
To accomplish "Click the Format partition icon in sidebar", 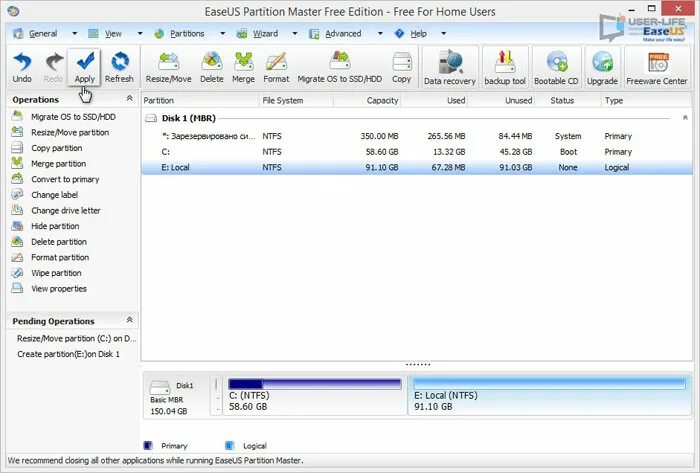I will [17, 257].
